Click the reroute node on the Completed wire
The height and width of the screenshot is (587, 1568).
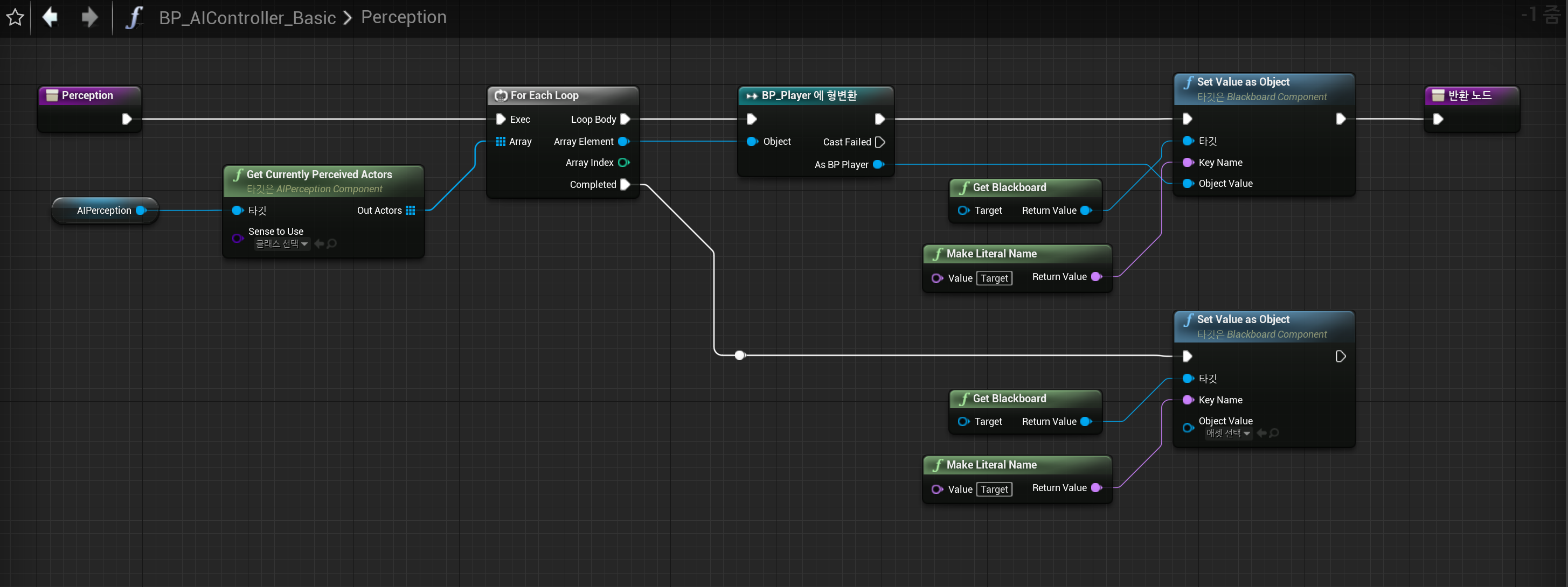click(x=739, y=355)
